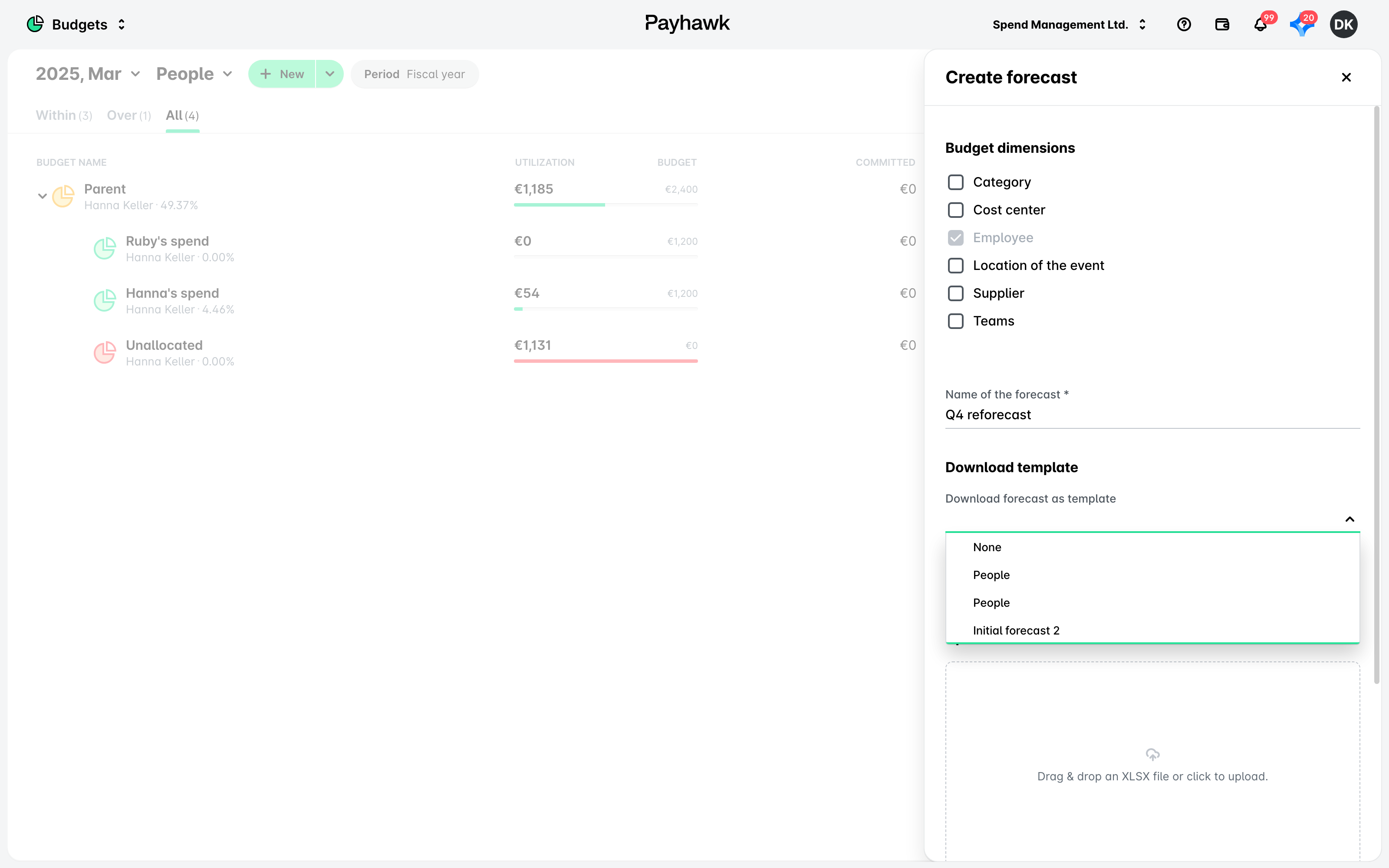
Task: Click the Parent utilization progress bar
Action: (606, 204)
